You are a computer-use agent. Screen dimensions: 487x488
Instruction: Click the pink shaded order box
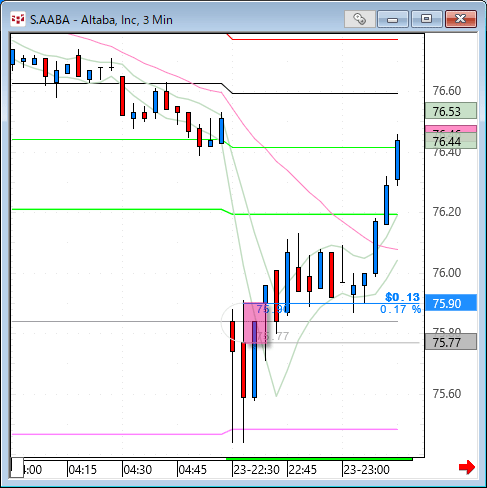click(x=255, y=323)
